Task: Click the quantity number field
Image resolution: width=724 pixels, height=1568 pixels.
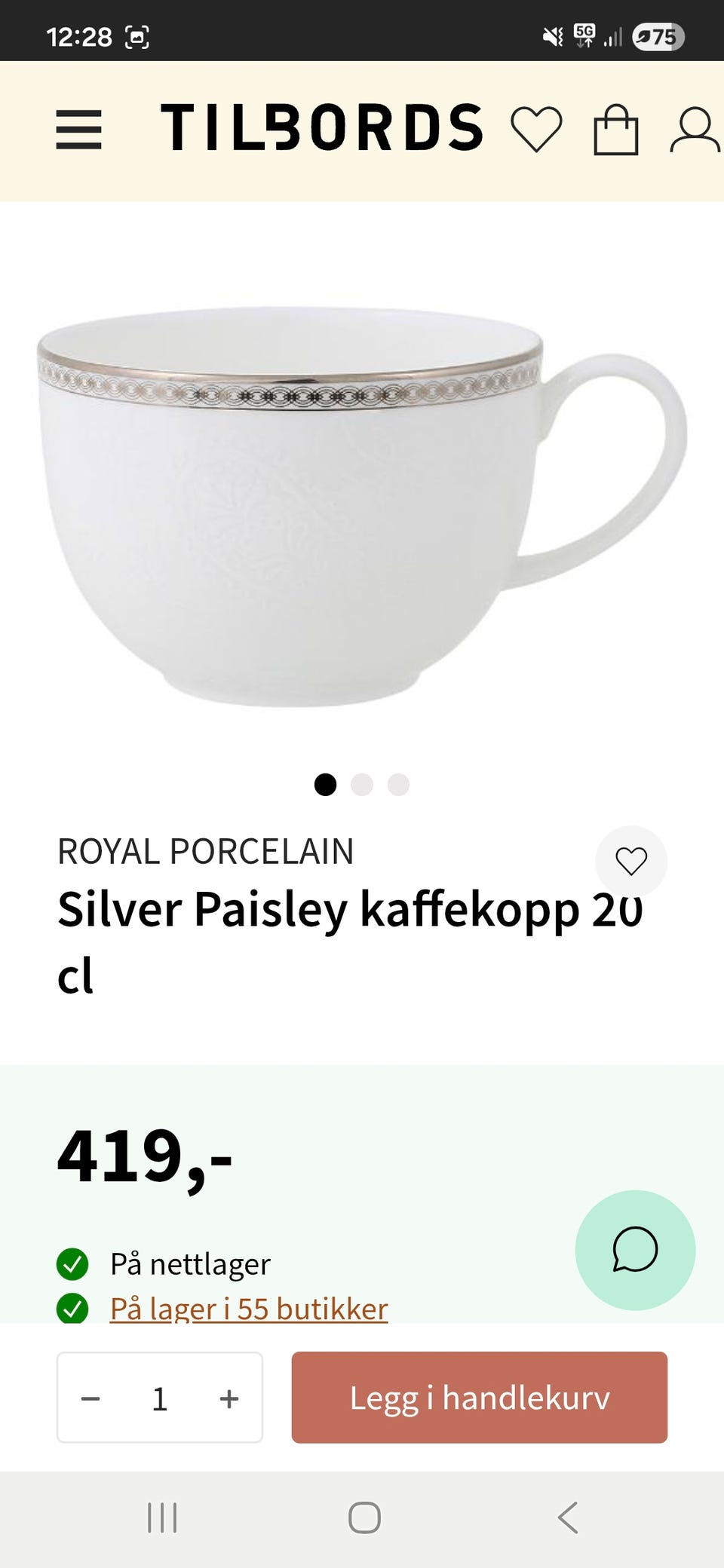Action: [x=160, y=1398]
